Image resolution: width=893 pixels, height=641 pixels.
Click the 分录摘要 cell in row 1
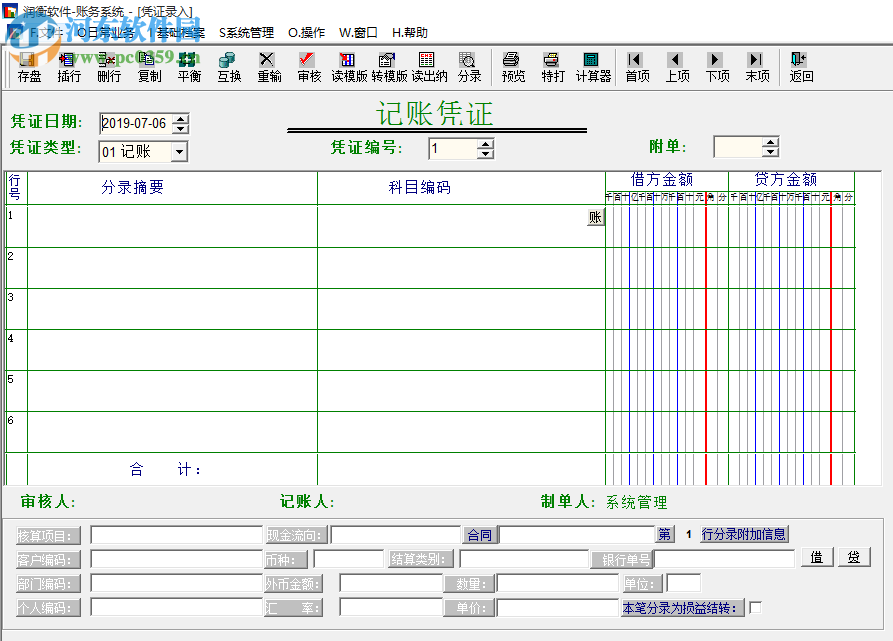click(172, 227)
